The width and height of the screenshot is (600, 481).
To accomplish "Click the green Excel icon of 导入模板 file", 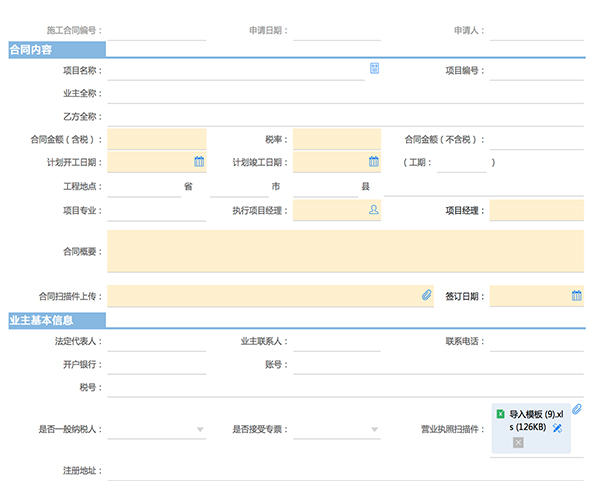I will coord(501,414).
